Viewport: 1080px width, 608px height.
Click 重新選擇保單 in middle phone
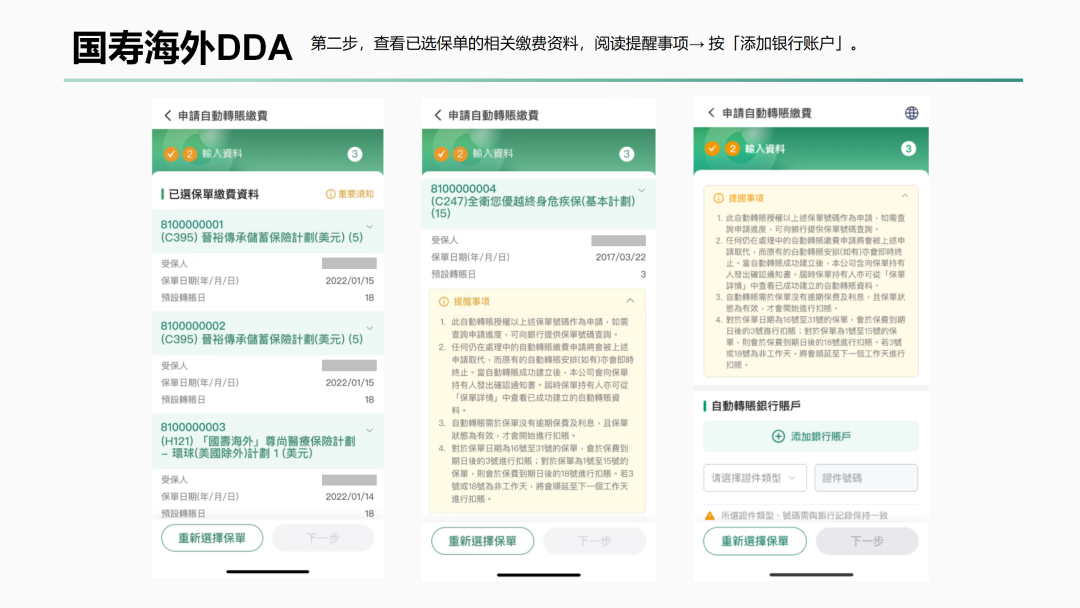coord(483,541)
